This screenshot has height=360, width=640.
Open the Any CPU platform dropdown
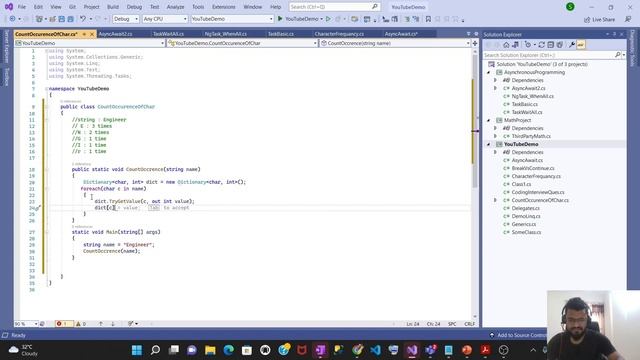coord(165,19)
